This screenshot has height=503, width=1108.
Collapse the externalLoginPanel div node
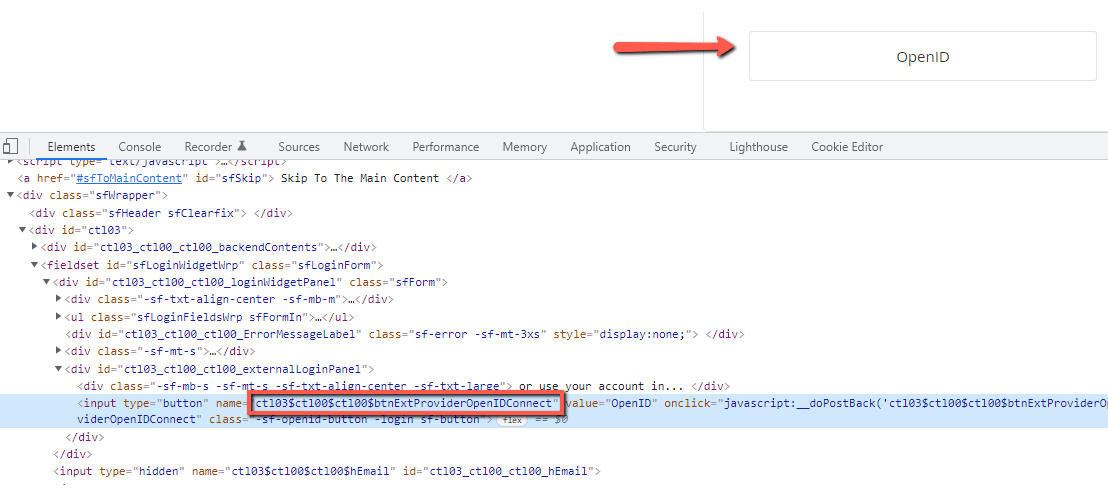pos(59,369)
